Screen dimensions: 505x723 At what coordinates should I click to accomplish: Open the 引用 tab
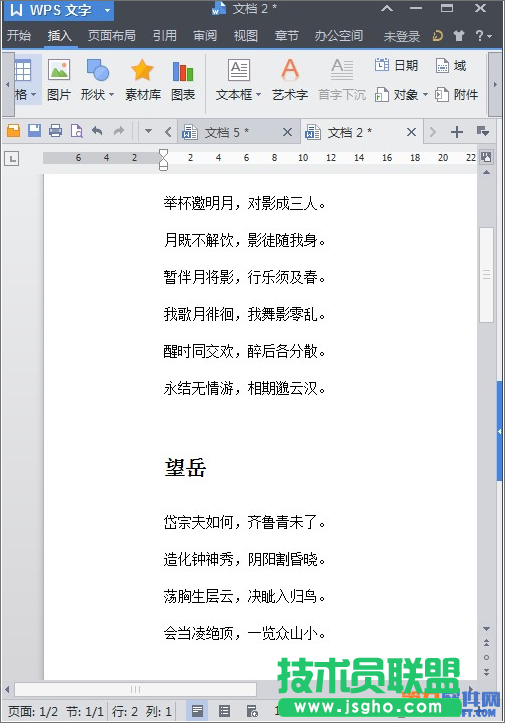[165, 36]
